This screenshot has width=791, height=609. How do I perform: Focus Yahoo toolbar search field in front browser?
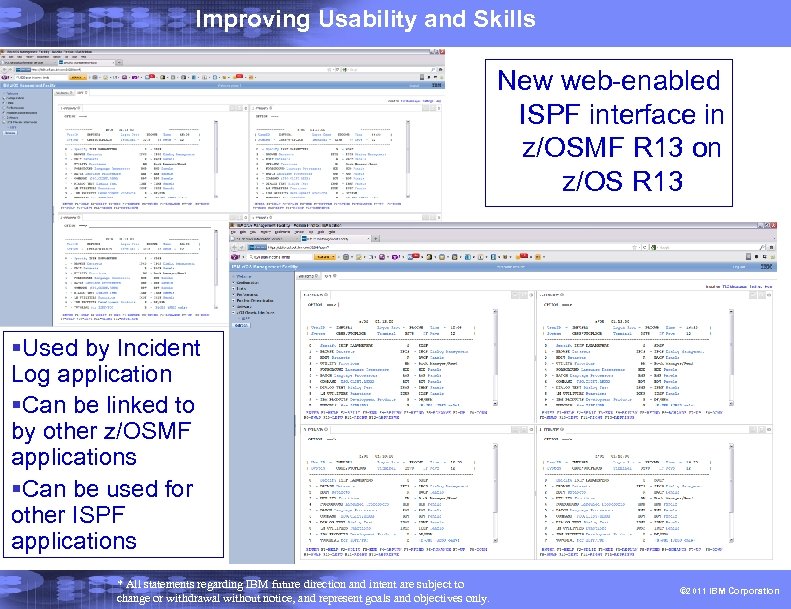click(x=280, y=257)
